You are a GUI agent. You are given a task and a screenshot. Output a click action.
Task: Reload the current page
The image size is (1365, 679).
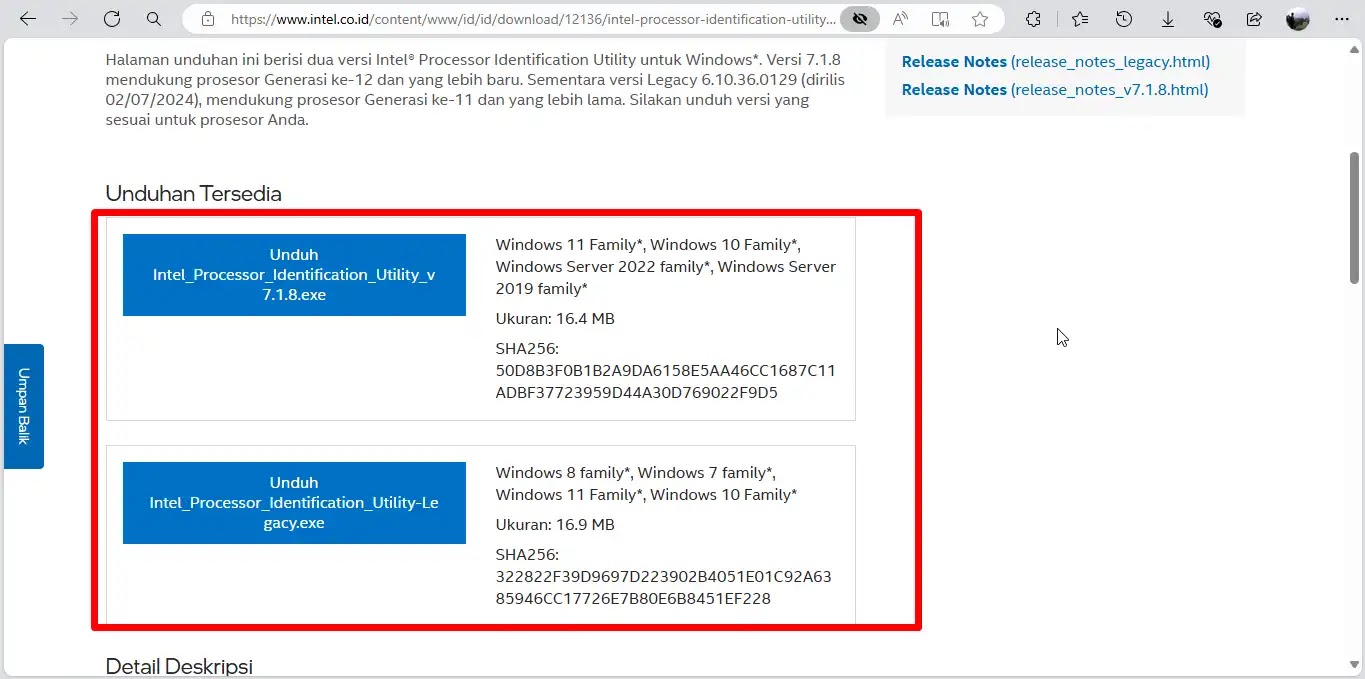[112, 19]
